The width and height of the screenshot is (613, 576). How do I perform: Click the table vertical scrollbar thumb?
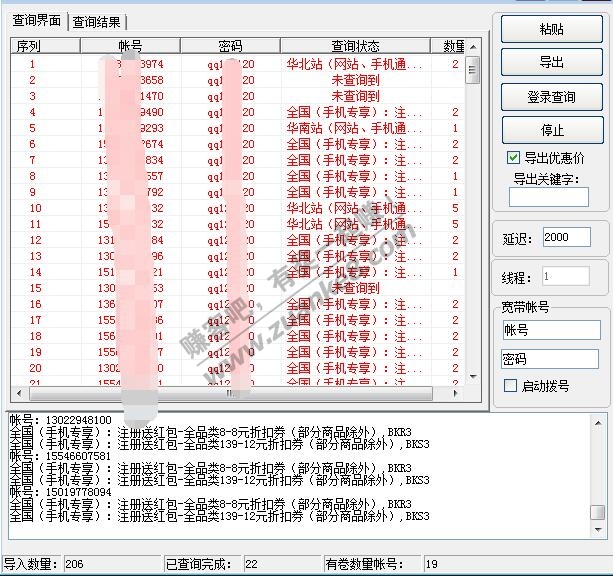point(473,70)
